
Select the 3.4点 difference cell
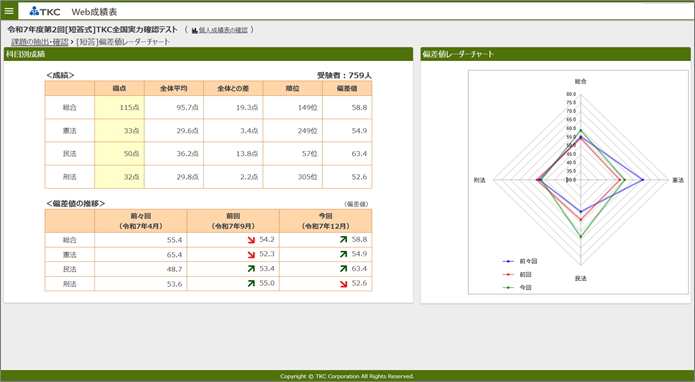[233, 131]
